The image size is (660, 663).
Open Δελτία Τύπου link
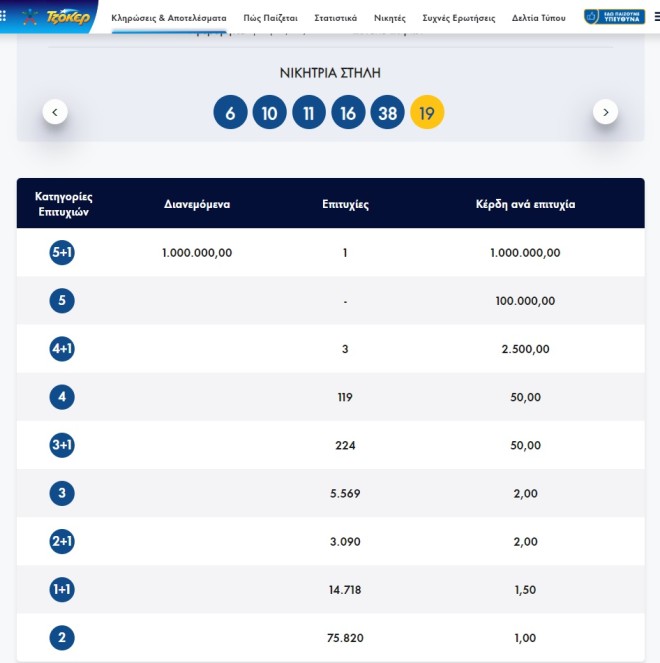(538, 18)
